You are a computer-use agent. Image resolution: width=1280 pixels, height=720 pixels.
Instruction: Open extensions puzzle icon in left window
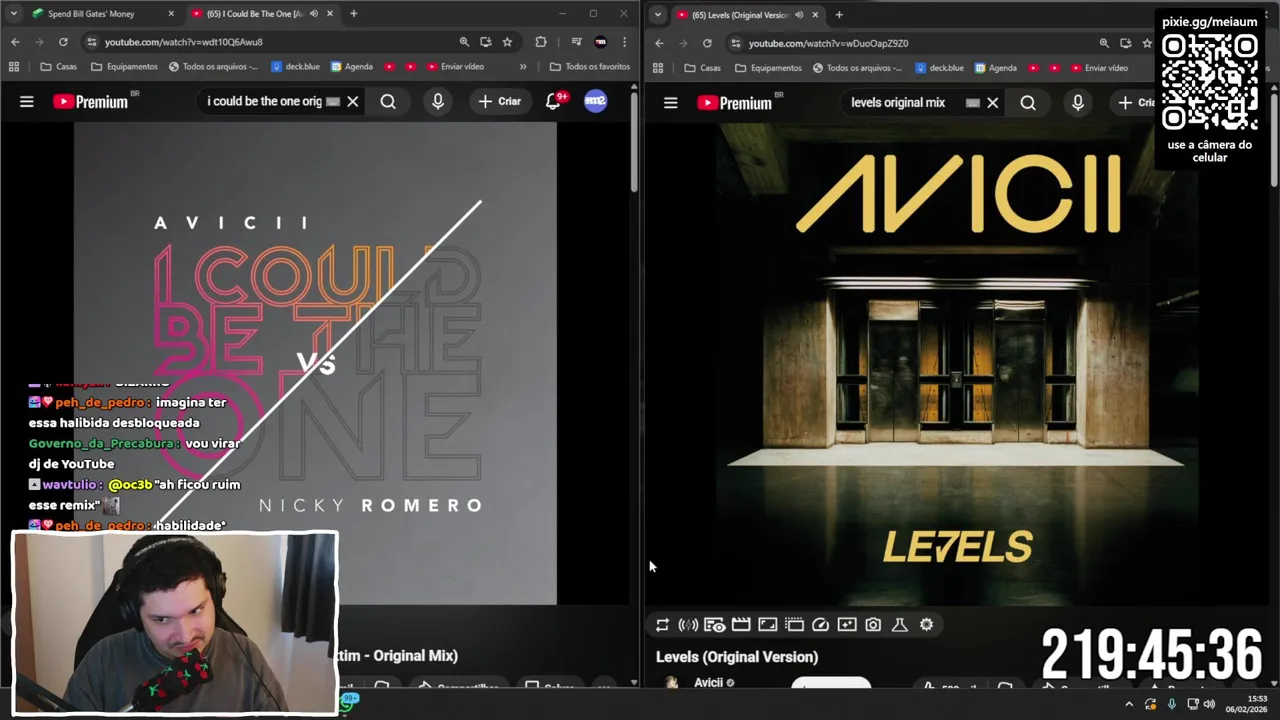[x=541, y=42]
